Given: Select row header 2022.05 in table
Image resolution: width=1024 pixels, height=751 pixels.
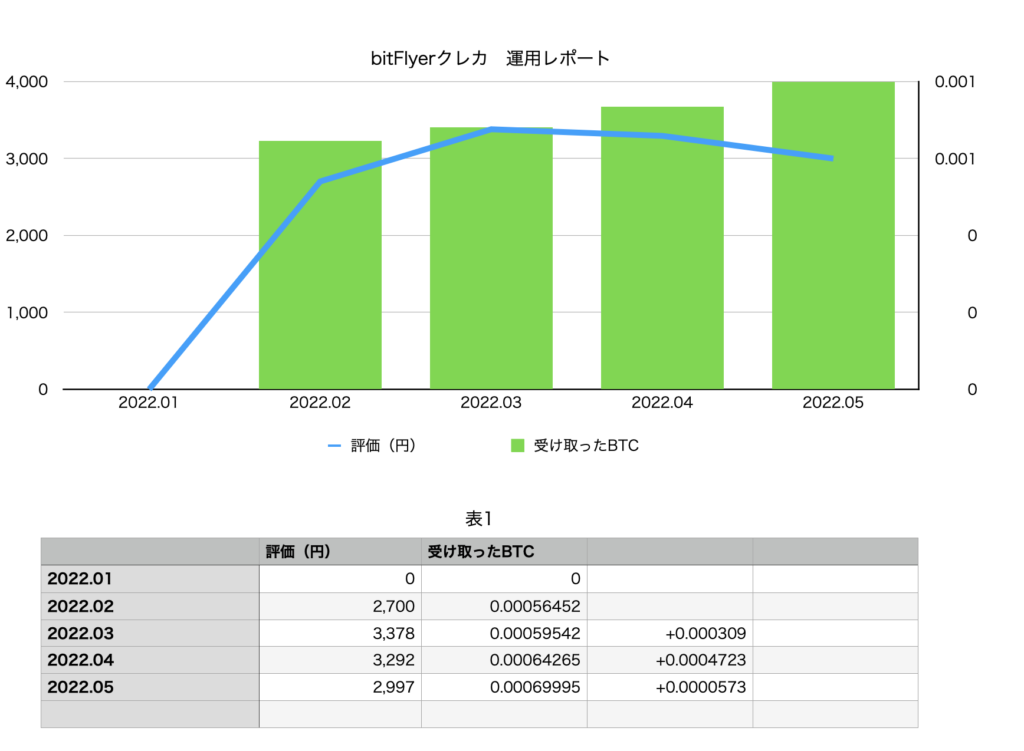Looking at the screenshot, I should pyautogui.click(x=150, y=687).
